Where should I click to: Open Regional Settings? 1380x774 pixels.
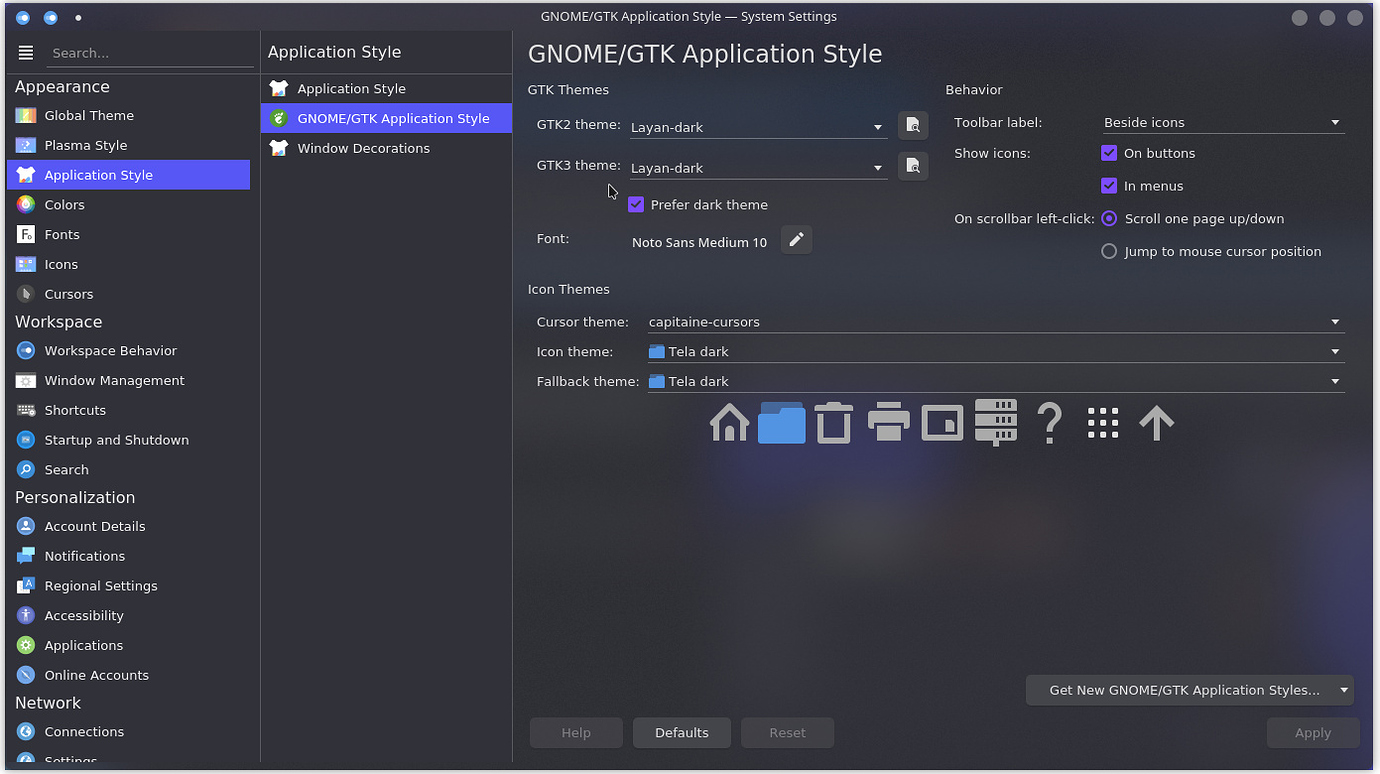point(128,586)
